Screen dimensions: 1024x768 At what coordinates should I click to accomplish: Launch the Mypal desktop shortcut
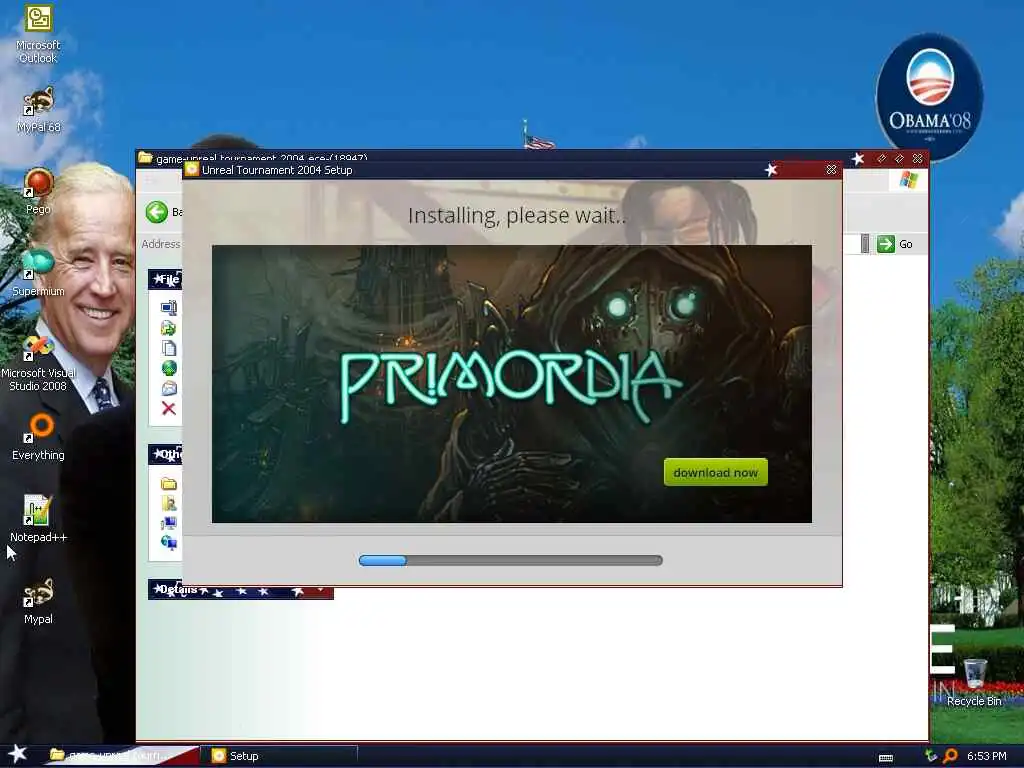click(38, 601)
